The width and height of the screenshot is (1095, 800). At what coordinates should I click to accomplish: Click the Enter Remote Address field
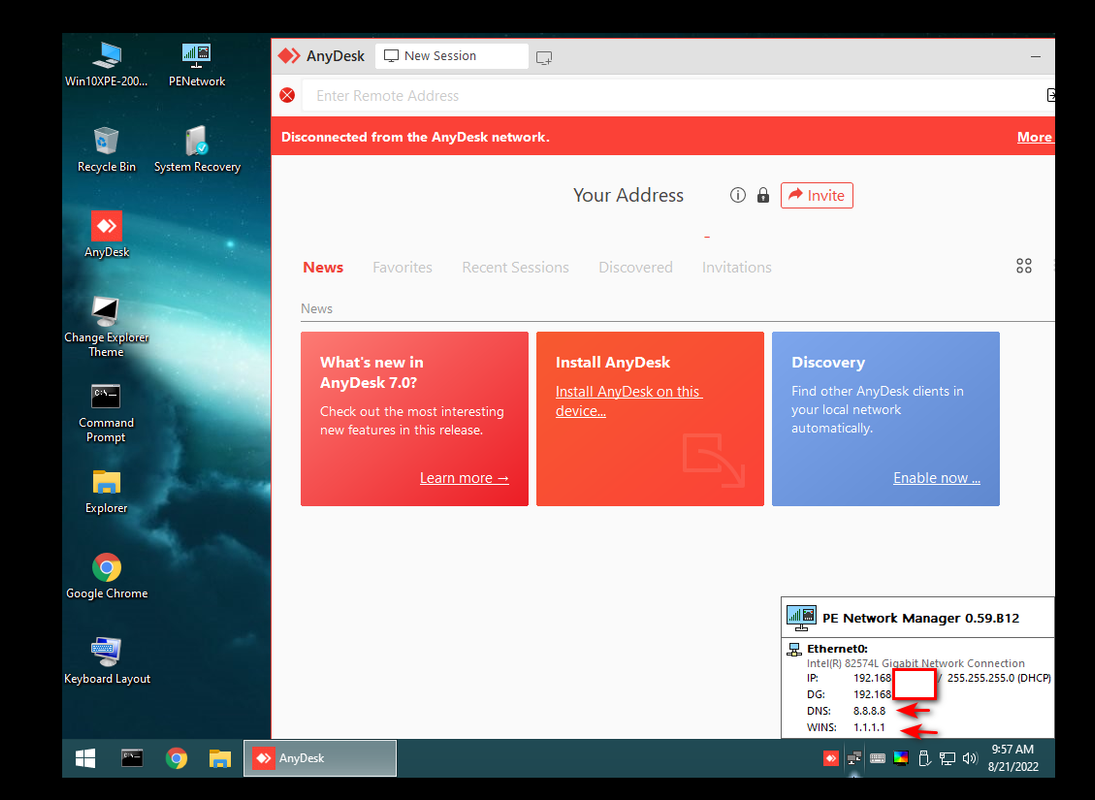pos(673,96)
